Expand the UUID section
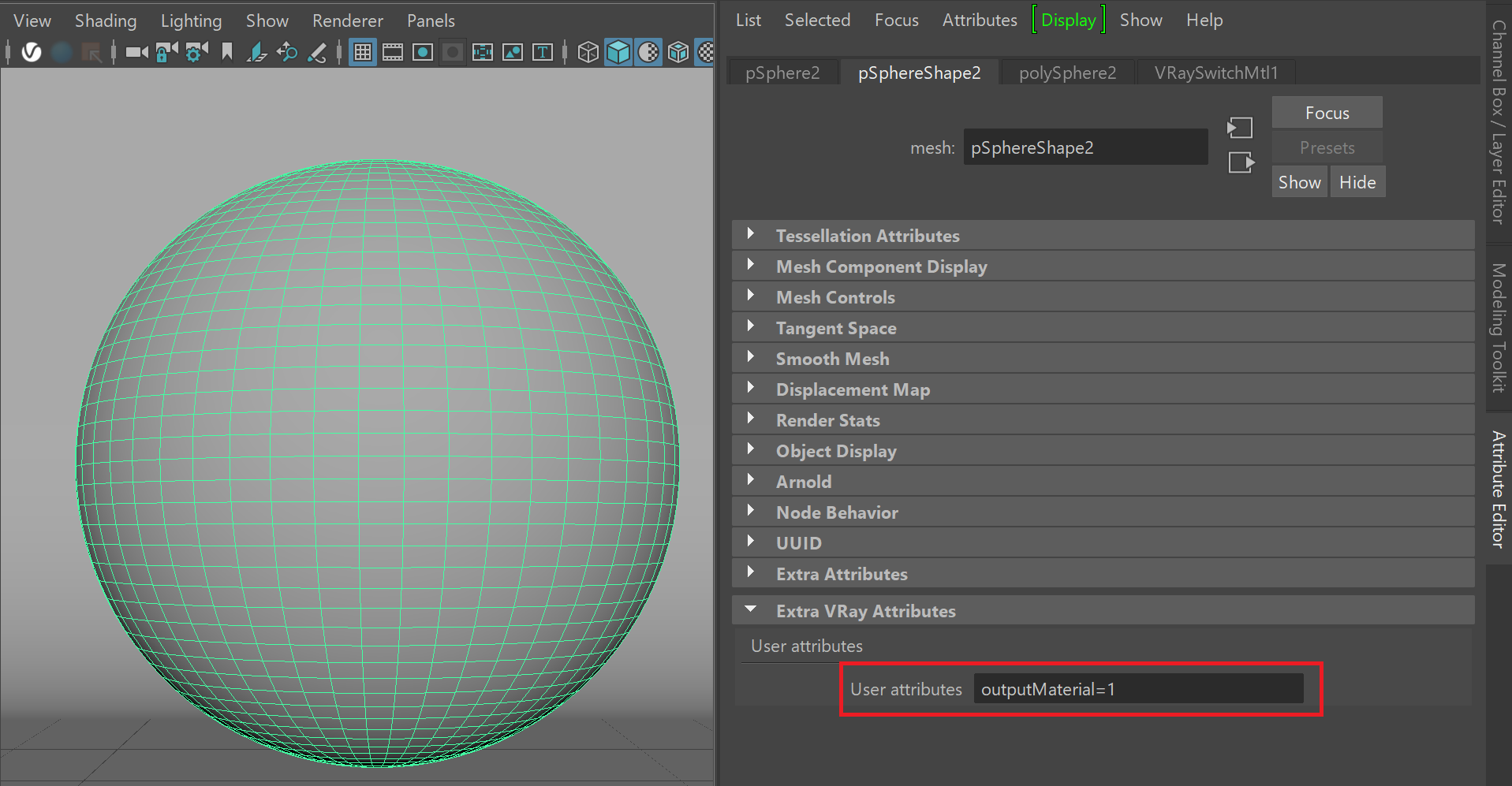 point(1103,543)
